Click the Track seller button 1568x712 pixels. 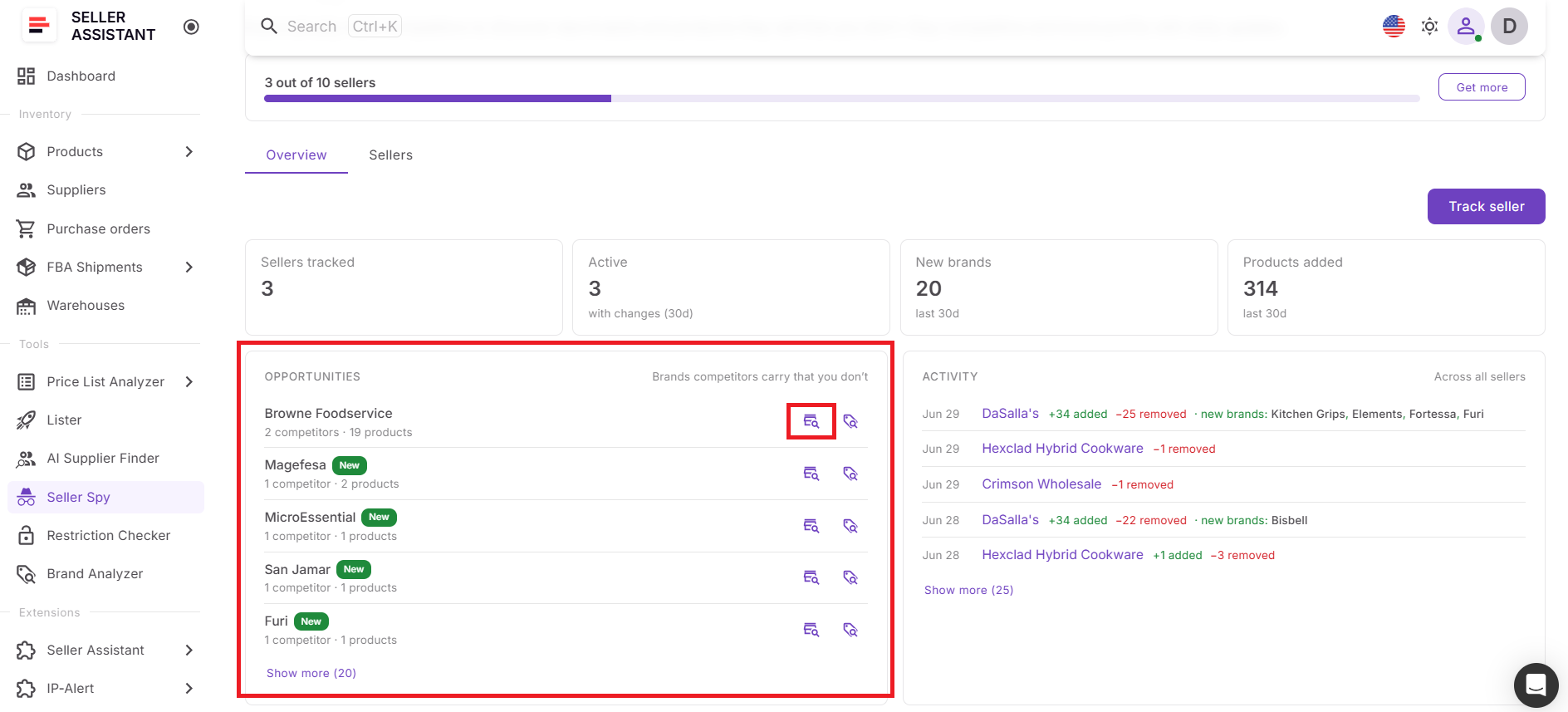tap(1486, 206)
